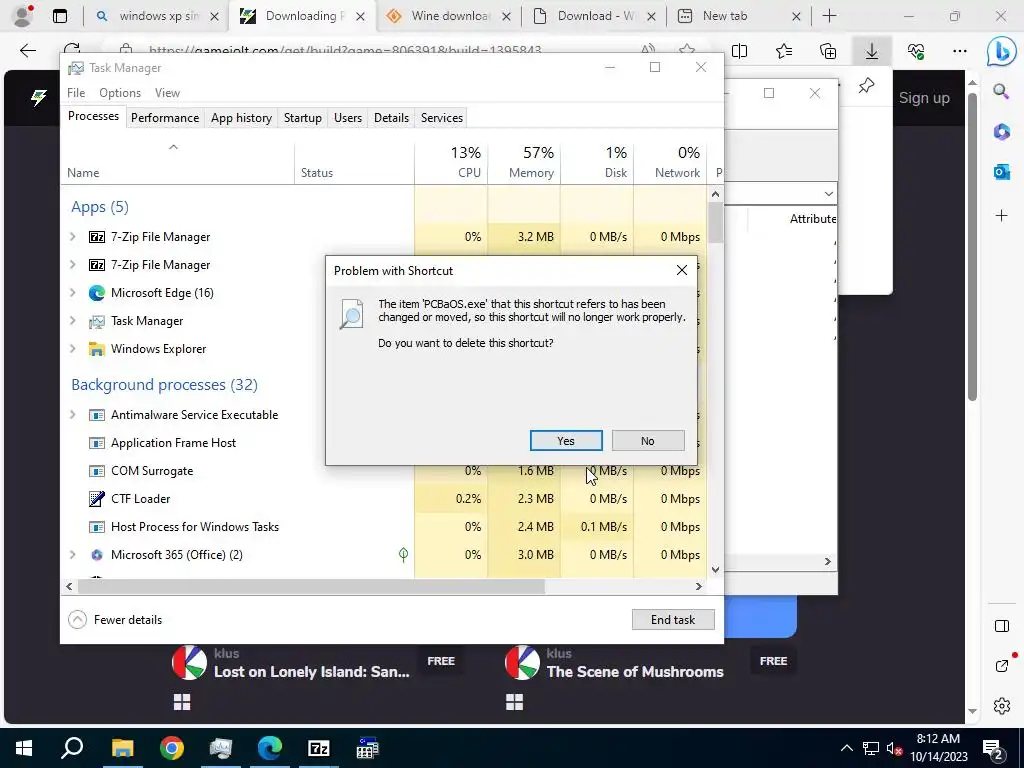1024x768 pixels.
Task: Click the Sign up link on Game Jolt
Action: [924, 98]
